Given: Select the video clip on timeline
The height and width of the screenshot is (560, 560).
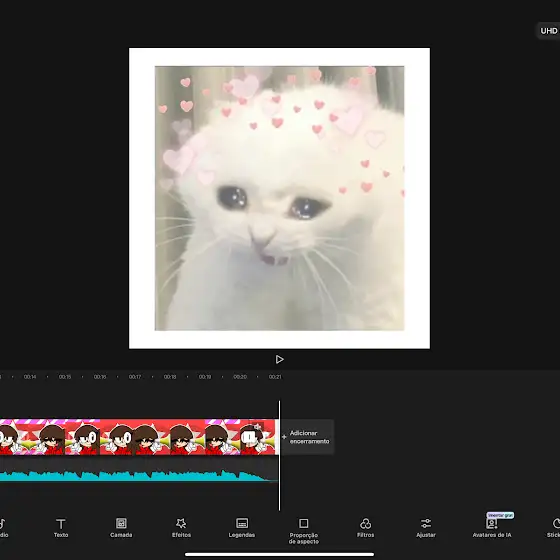Looking at the screenshot, I should (x=138, y=437).
